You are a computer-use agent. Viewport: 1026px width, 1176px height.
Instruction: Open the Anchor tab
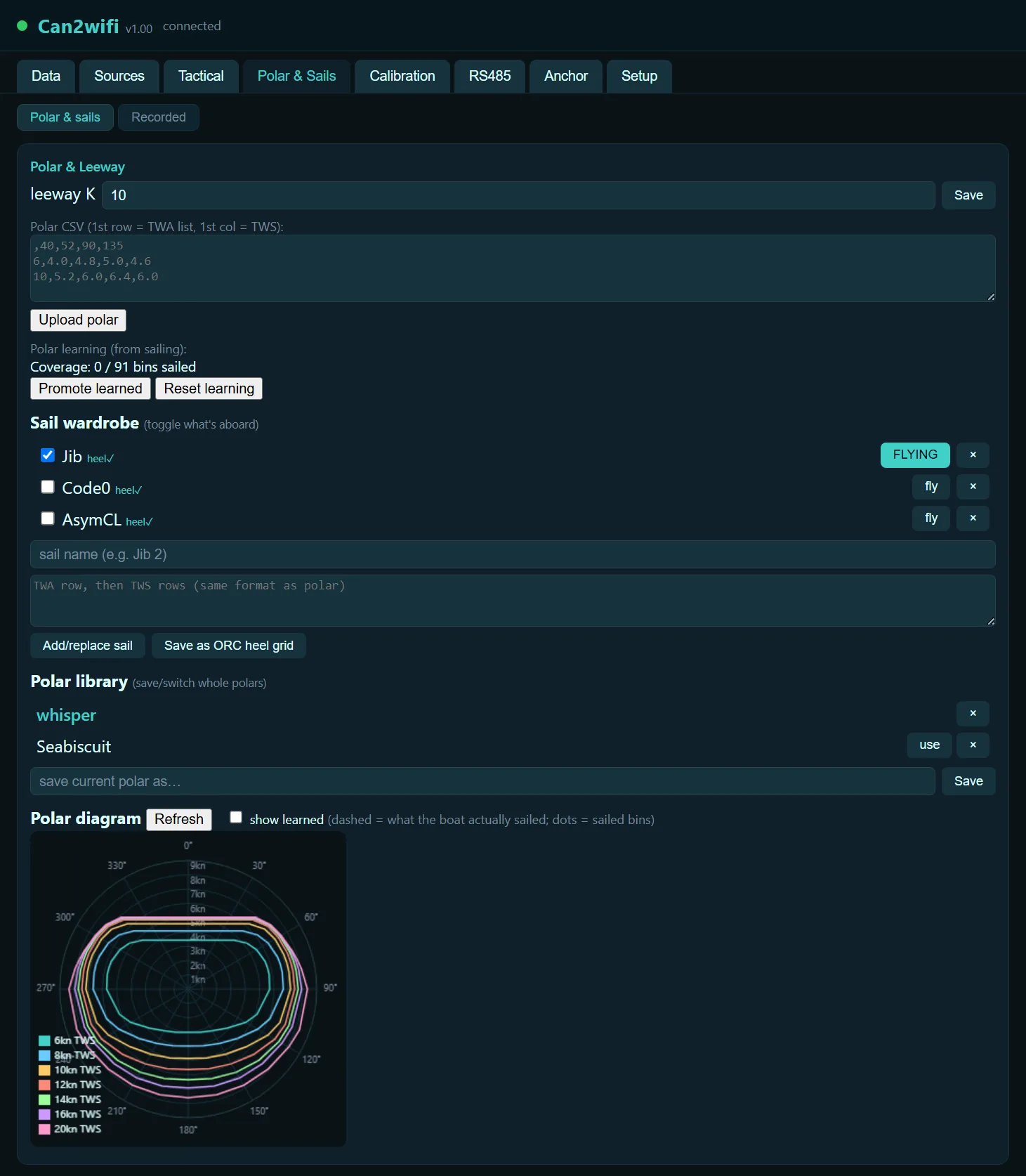(566, 76)
